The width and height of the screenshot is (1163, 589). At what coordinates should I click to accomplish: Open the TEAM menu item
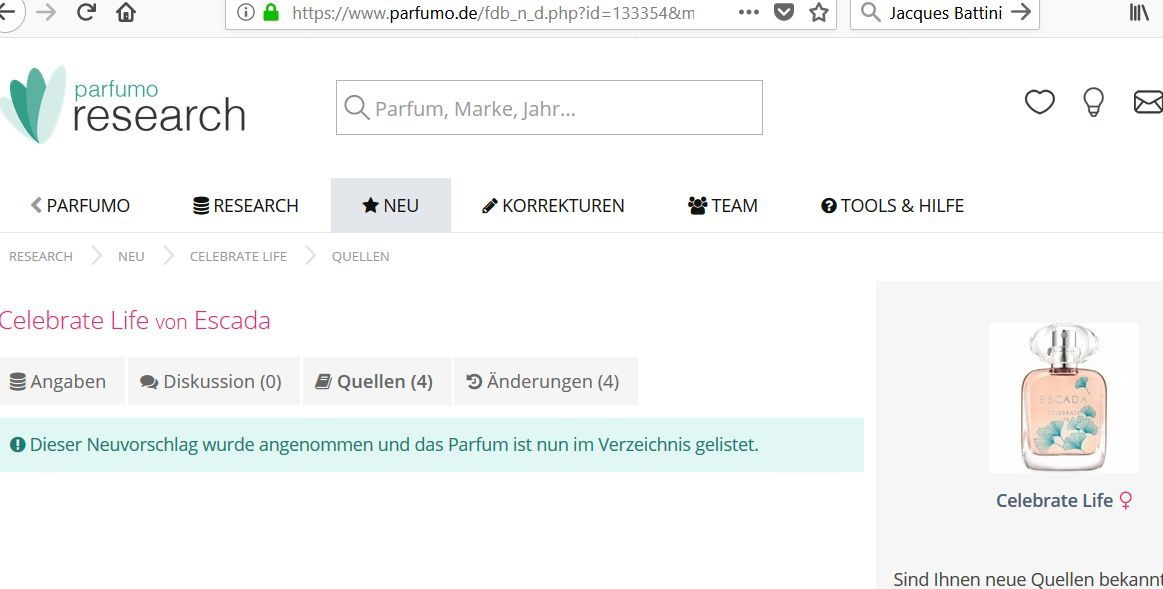tap(722, 205)
